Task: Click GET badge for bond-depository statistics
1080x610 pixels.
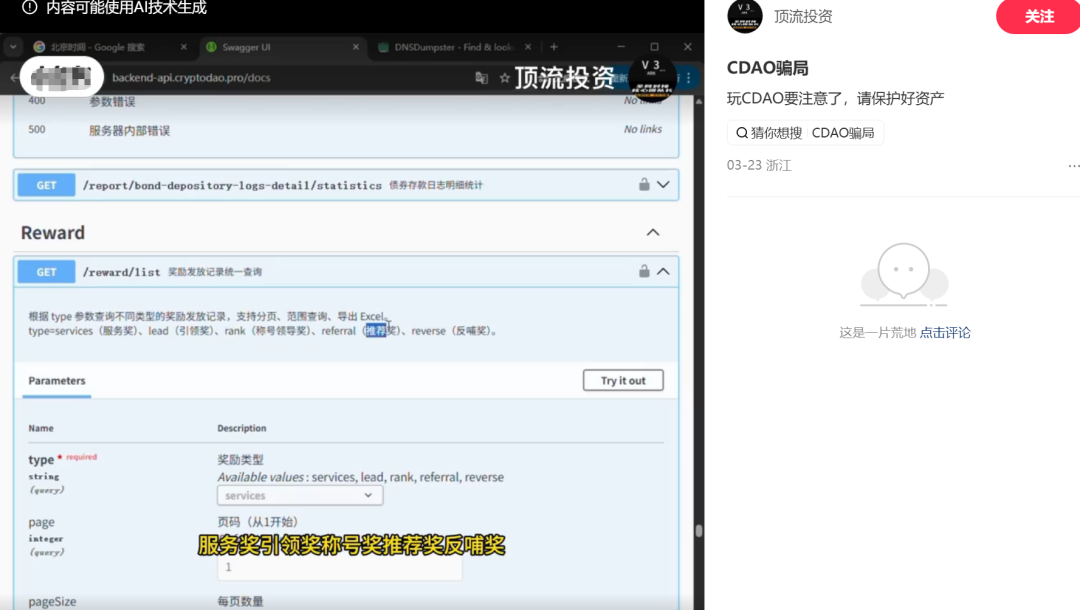Action: pyautogui.click(x=46, y=185)
